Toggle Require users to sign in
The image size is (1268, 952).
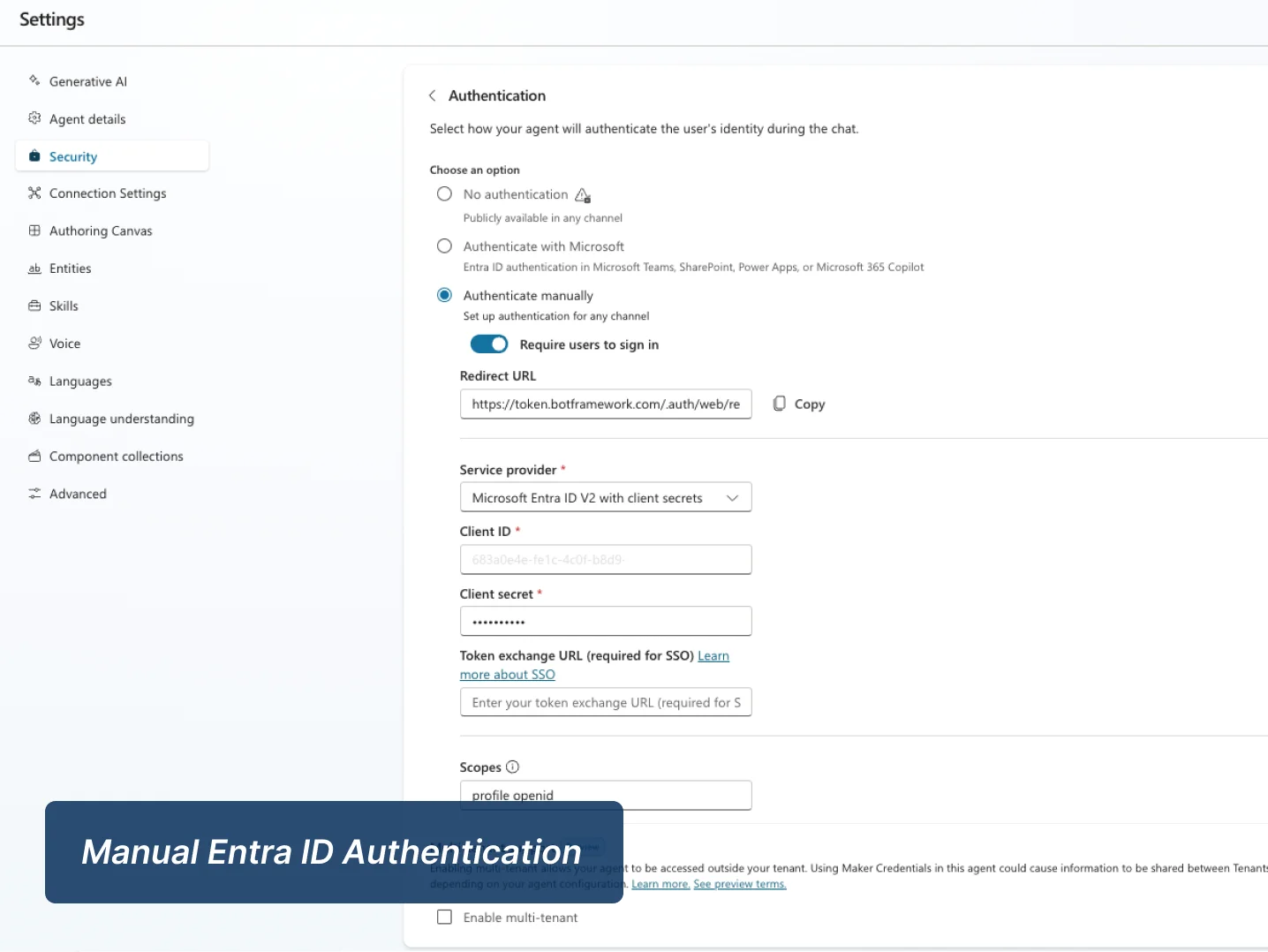[489, 344]
